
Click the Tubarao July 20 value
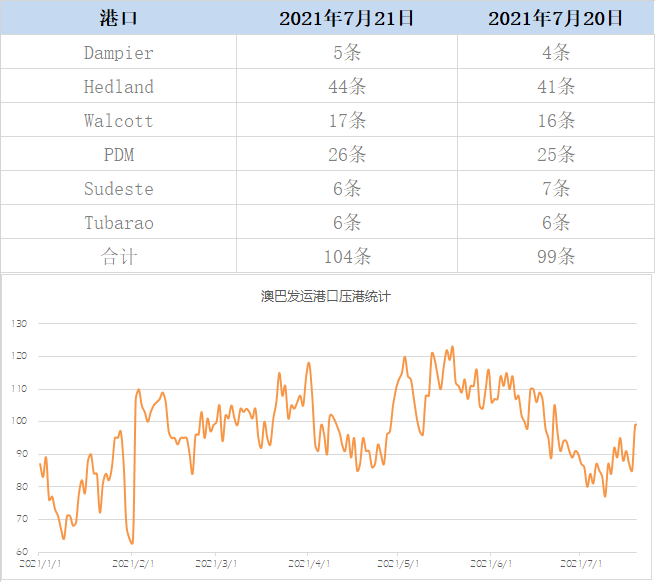556,223
